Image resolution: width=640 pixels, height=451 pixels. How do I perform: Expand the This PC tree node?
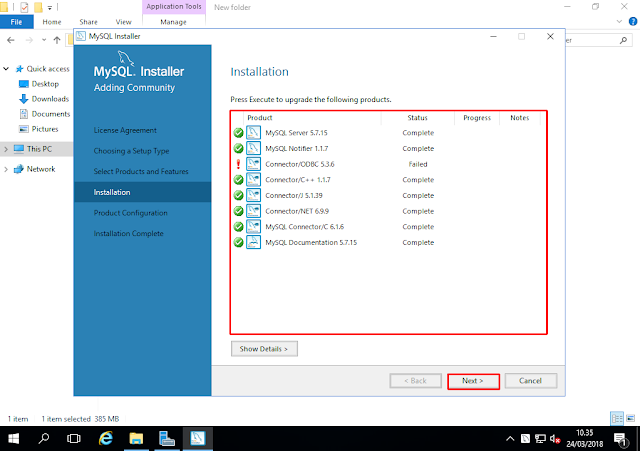pyautogui.click(x=6, y=149)
